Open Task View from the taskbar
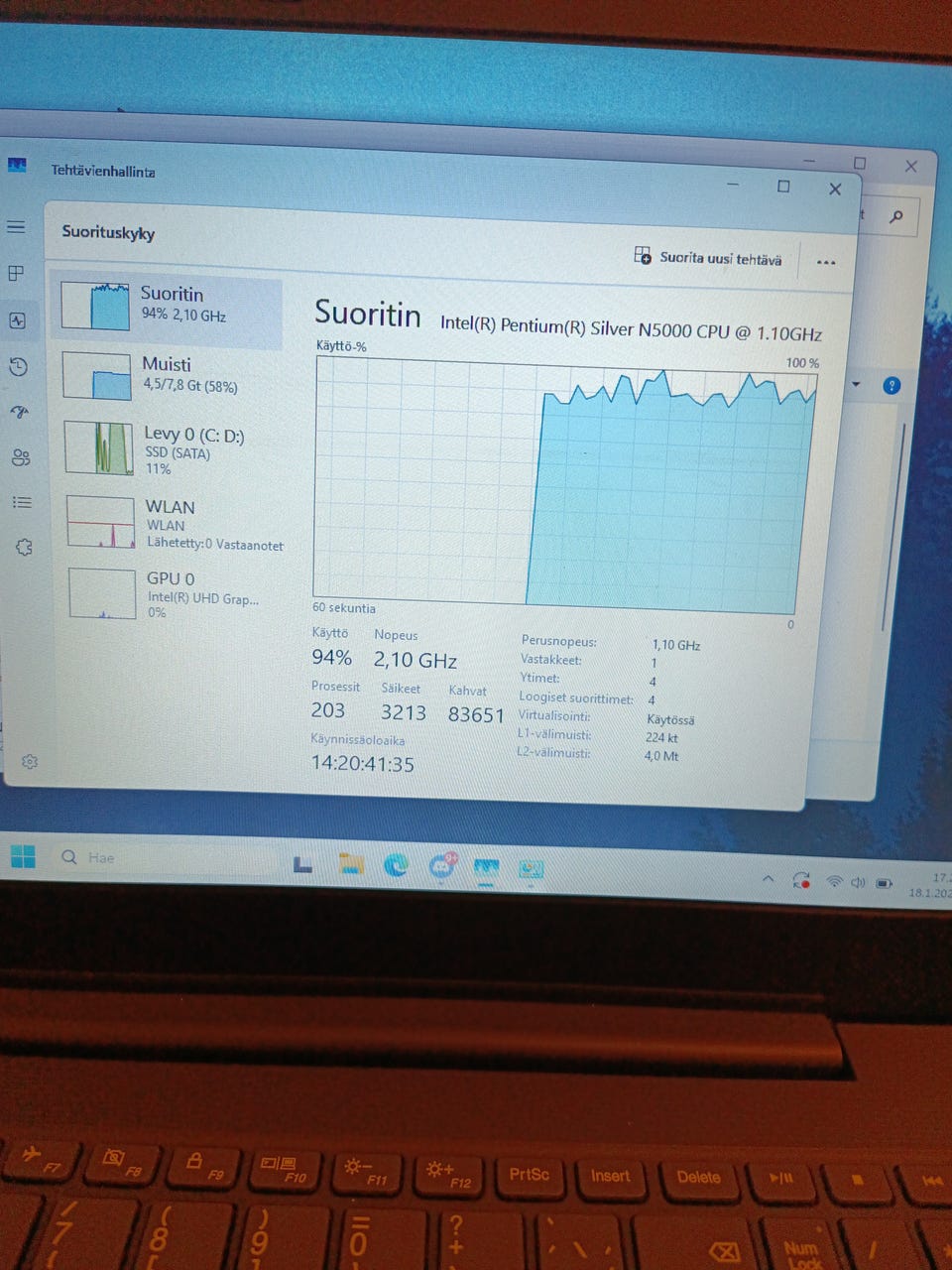Screen dimensions: 952x1270 tap(303, 865)
